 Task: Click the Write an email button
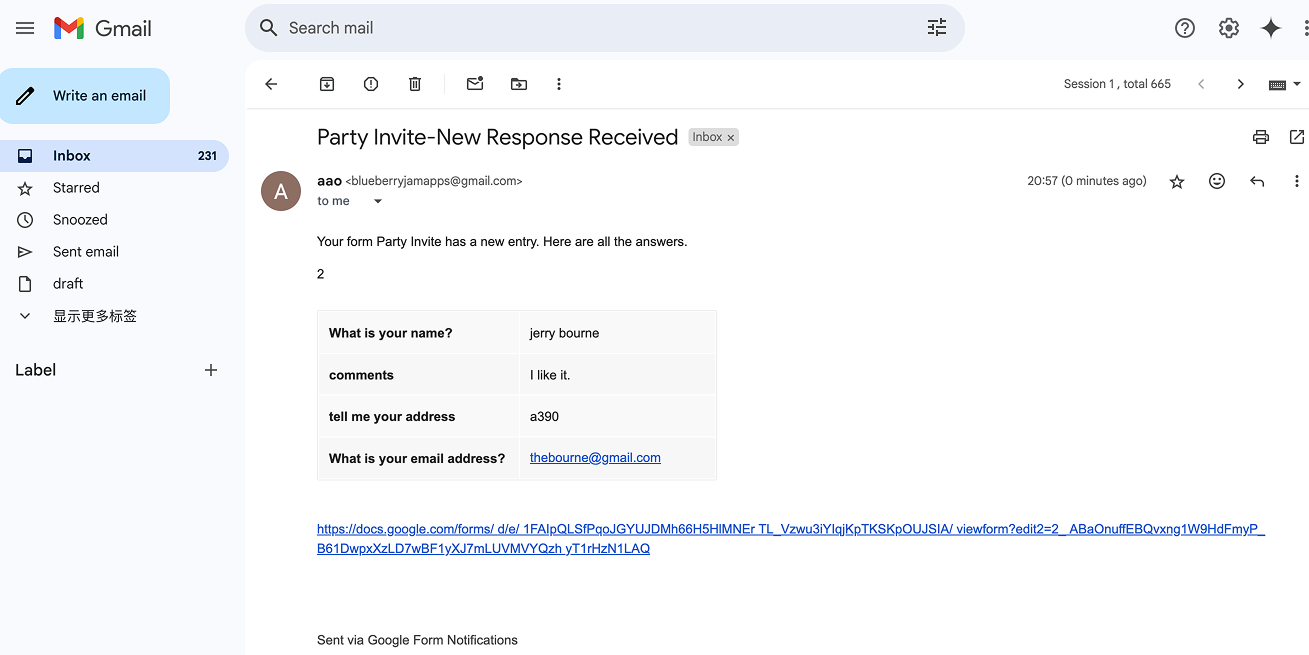[x=85, y=96]
